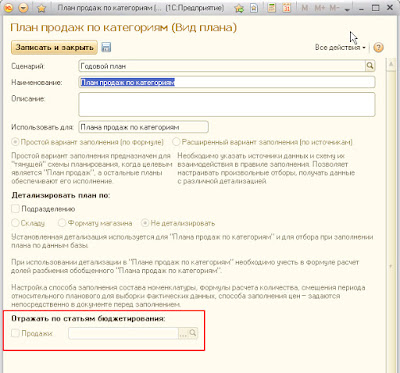Image resolution: width=400 pixels, height=373 pixels.
Task: Click the Описание text area
Action: 227,105
